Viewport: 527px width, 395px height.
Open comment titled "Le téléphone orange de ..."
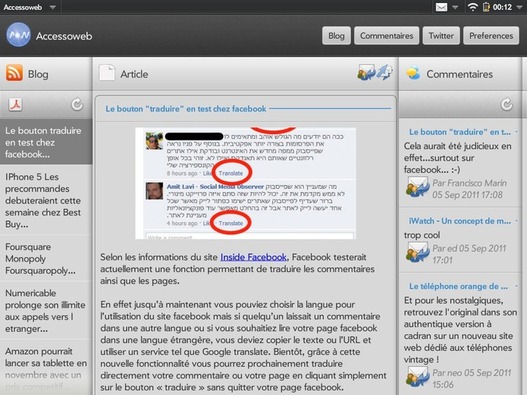458,286
